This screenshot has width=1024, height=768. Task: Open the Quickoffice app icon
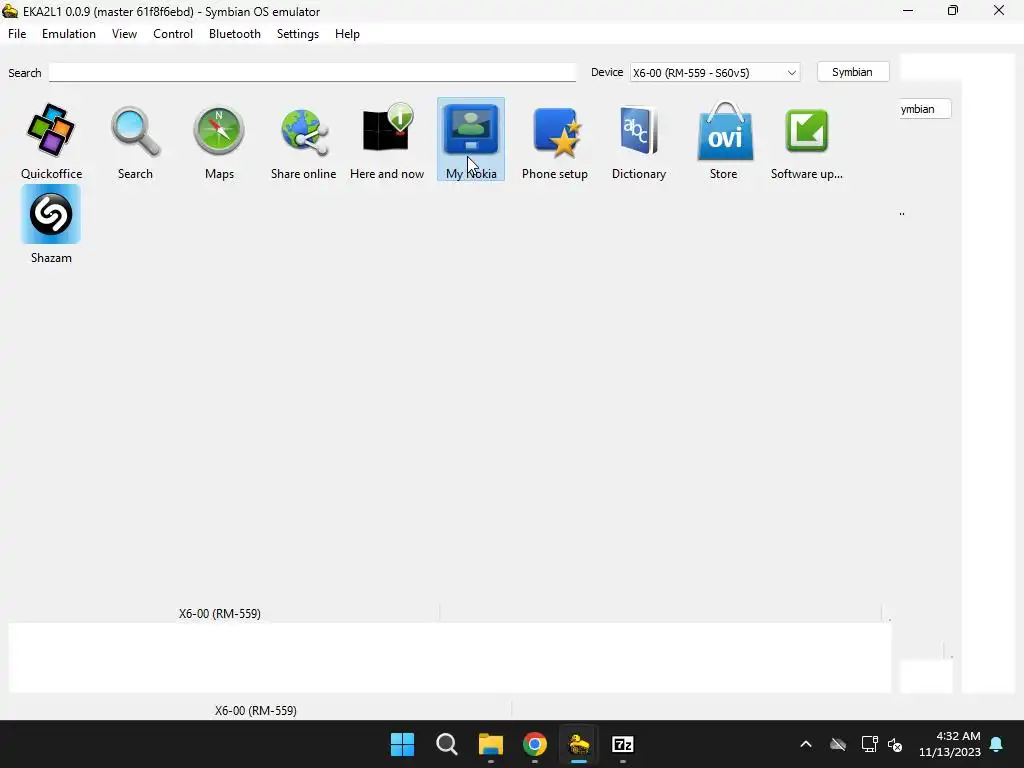click(x=51, y=131)
